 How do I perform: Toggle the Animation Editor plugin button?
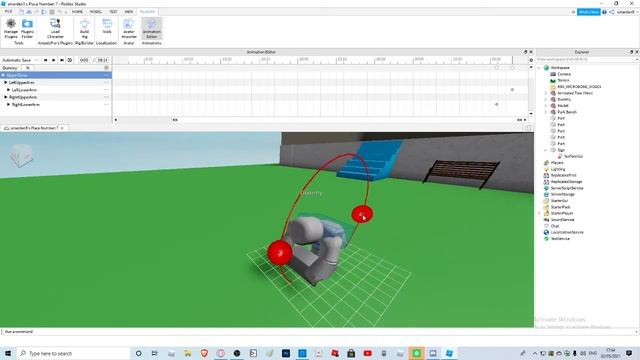click(x=151, y=29)
